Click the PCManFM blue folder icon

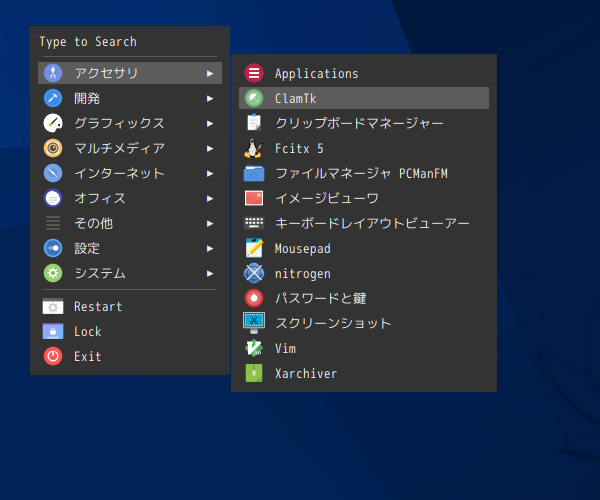tap(254, 173)
